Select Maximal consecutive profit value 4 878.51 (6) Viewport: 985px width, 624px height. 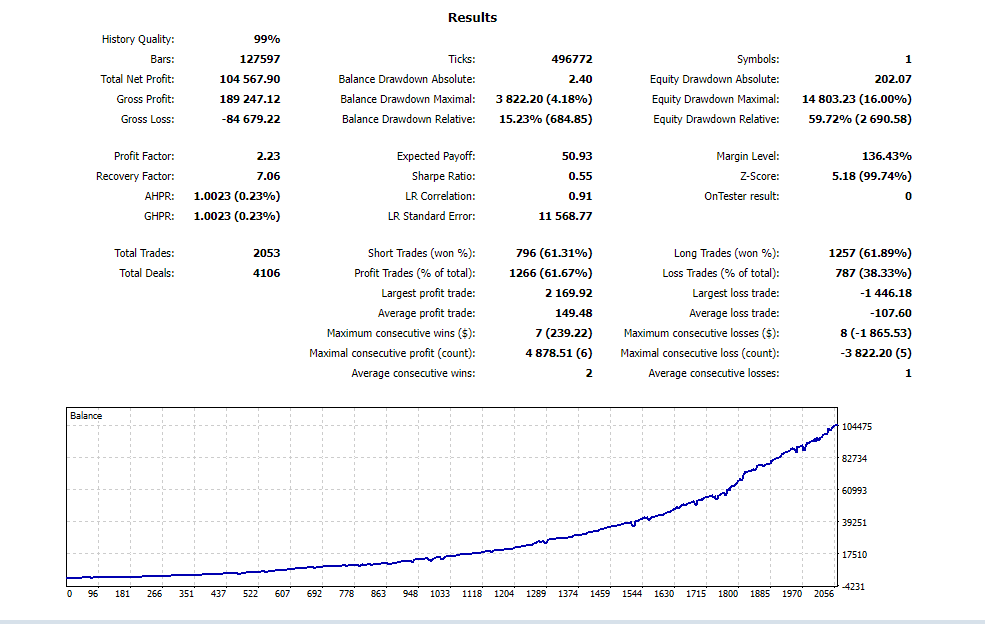coord(559,354)
